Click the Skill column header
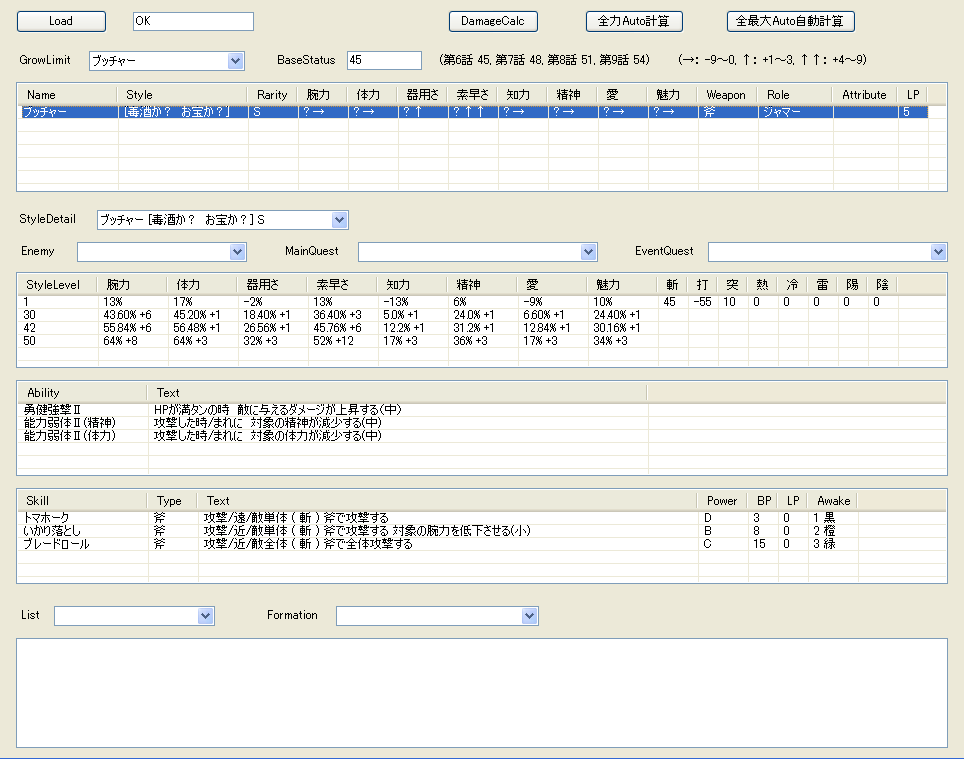Screen dimensions: 964x759 tap(82, 501)
